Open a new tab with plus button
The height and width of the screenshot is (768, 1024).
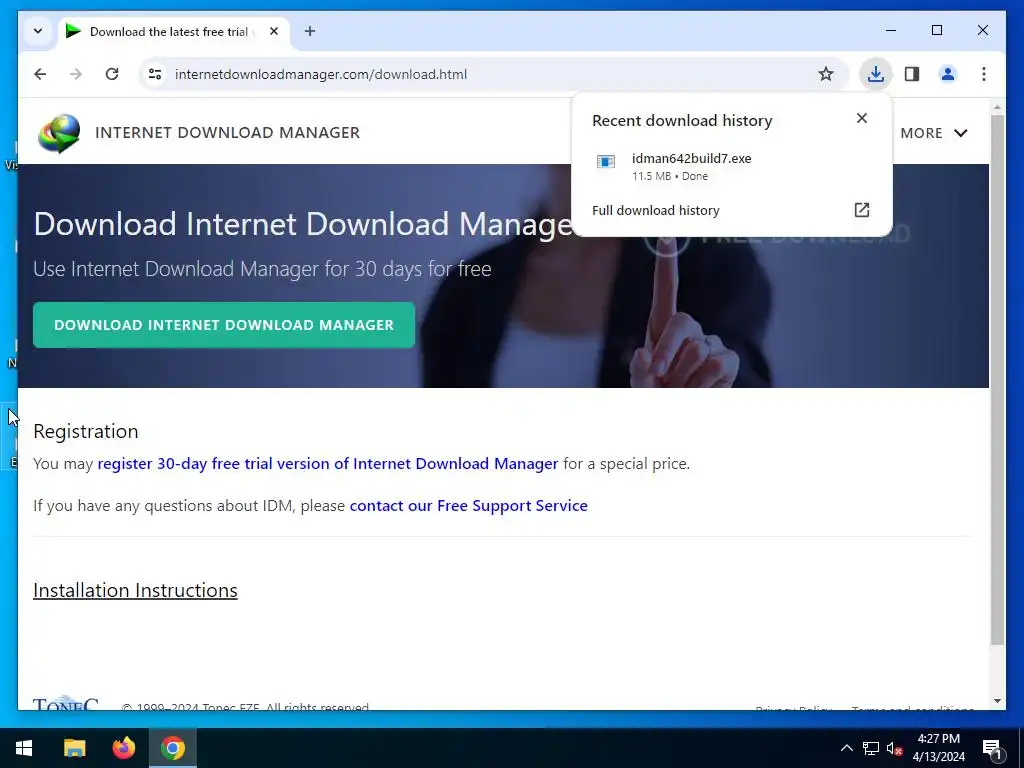(310, 31)
